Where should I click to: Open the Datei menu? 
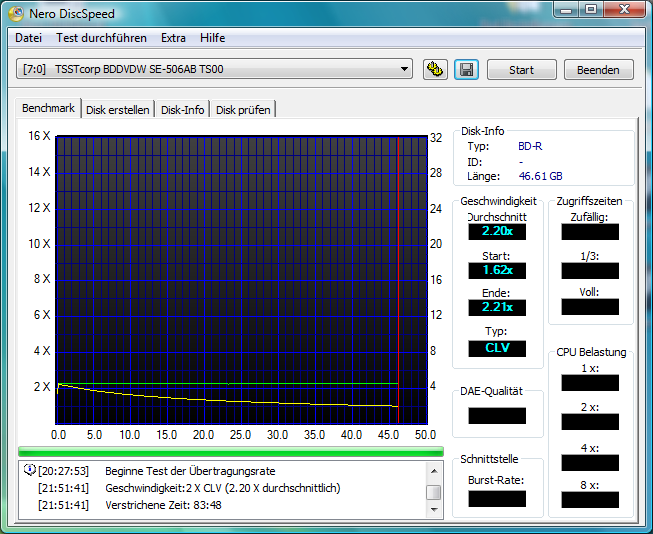tap(28, 38)
